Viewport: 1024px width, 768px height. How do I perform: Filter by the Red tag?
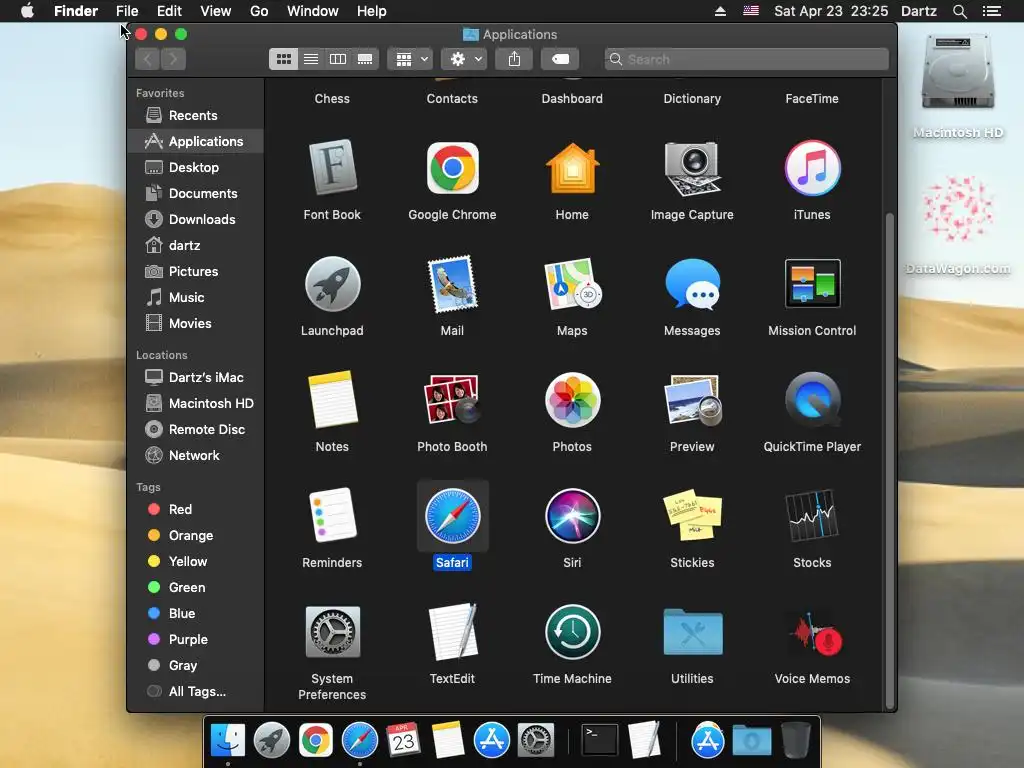(195, 509)
